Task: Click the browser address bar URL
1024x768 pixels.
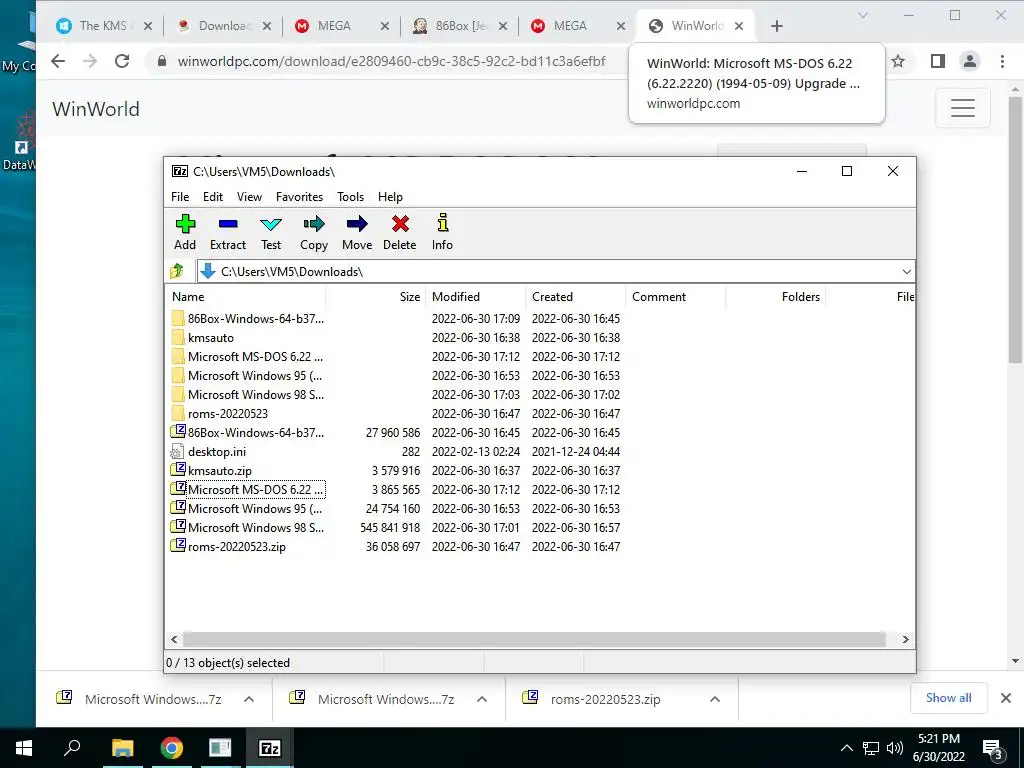Action: click(391, 61)
